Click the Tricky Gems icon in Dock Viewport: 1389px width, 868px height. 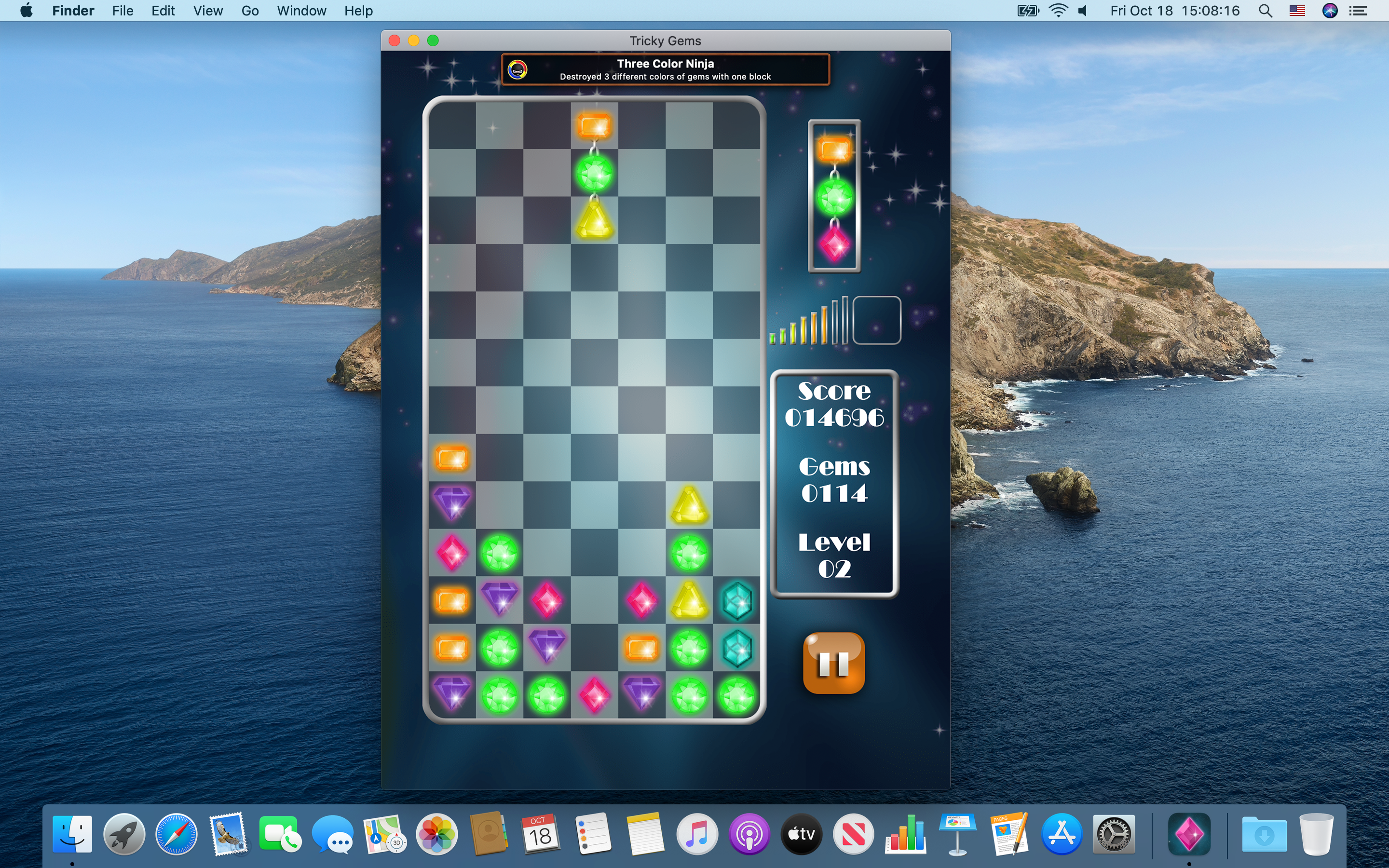click(1189, 834)
